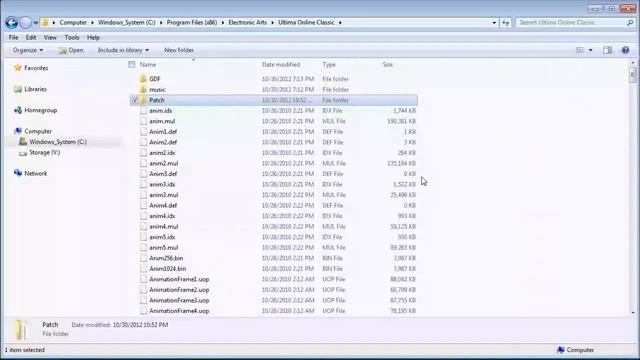Click Electronic Arts in address breadcrumb
Image resolution: width=640 pixels, height=360 pixels.
(x=247, y=23)
